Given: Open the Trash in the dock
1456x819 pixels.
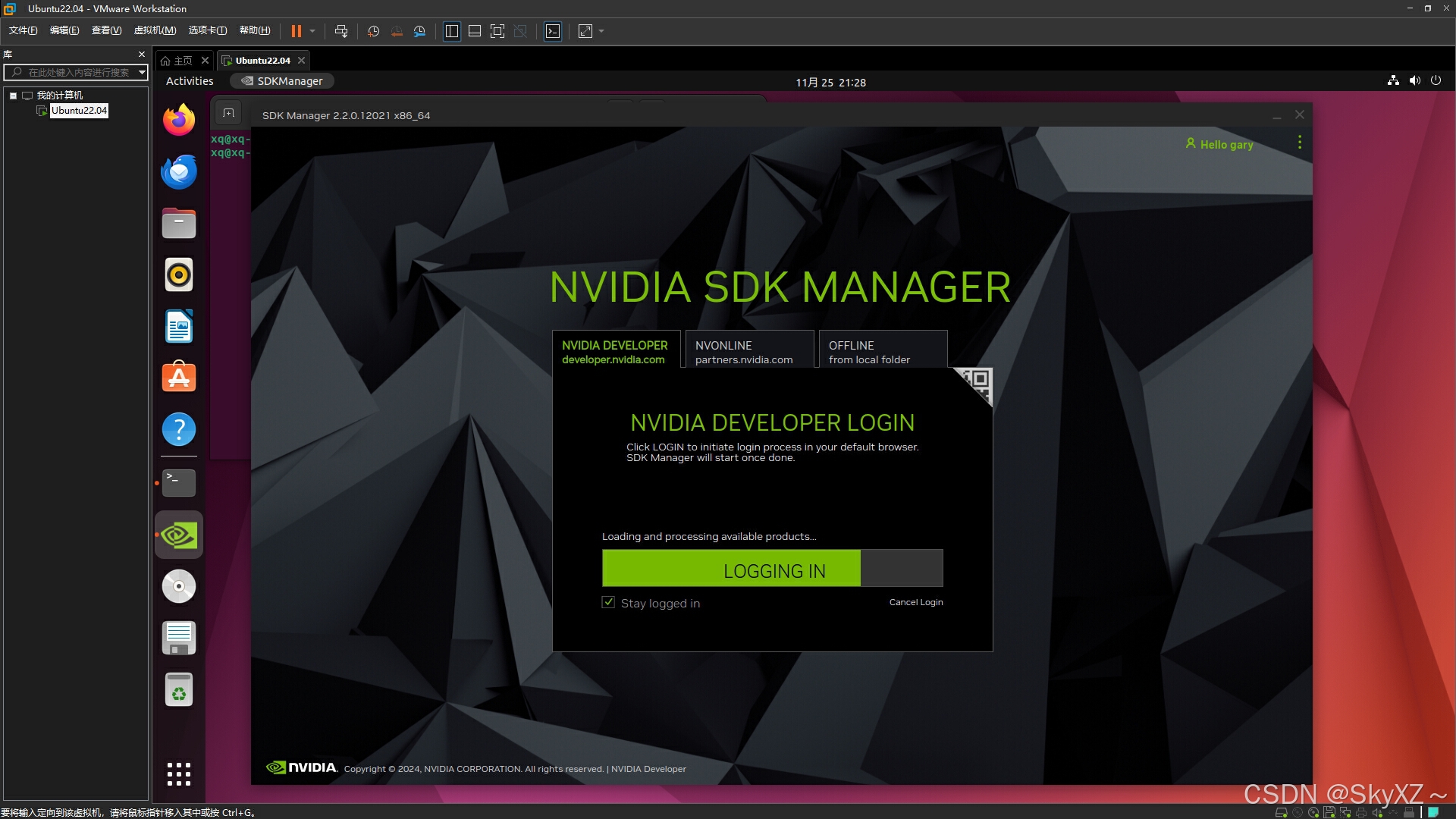Looking at the screenshot, I should [x=179, y=690].
